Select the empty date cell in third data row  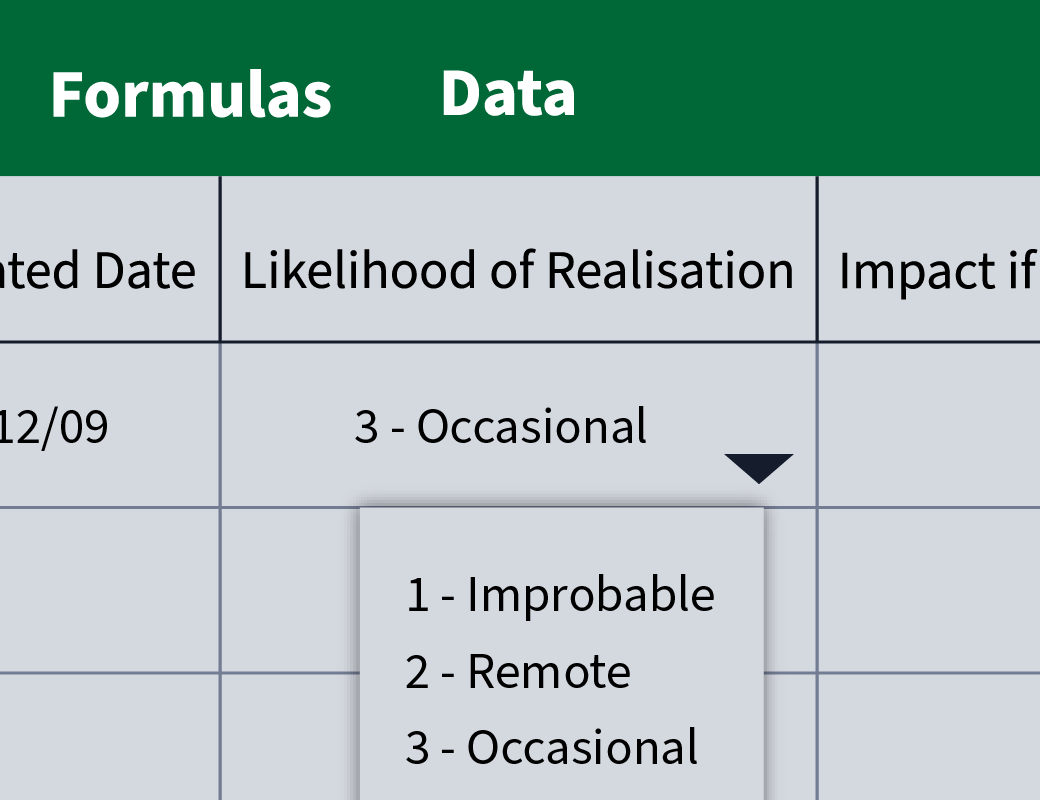click(x=109, y=738)
